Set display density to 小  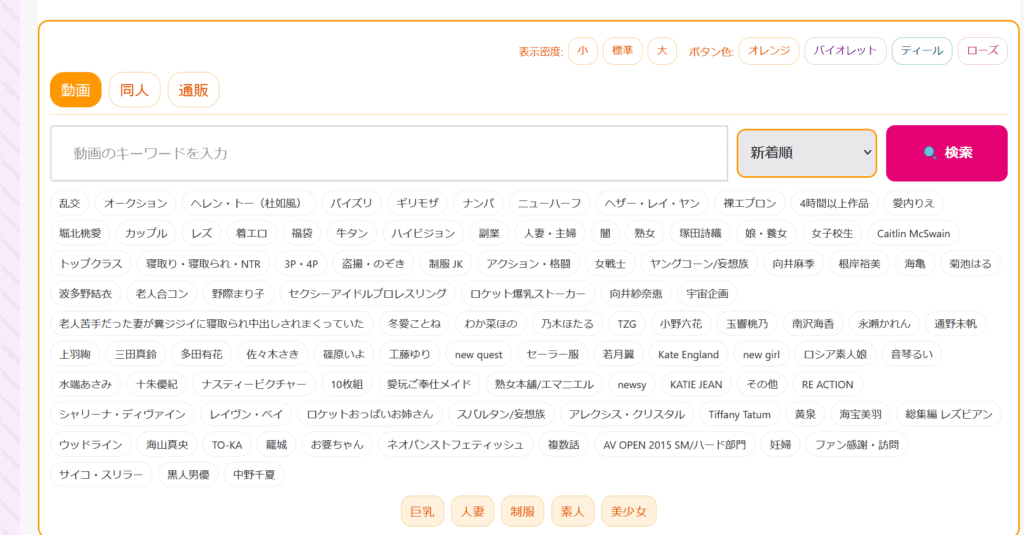(x=583, y=51)
